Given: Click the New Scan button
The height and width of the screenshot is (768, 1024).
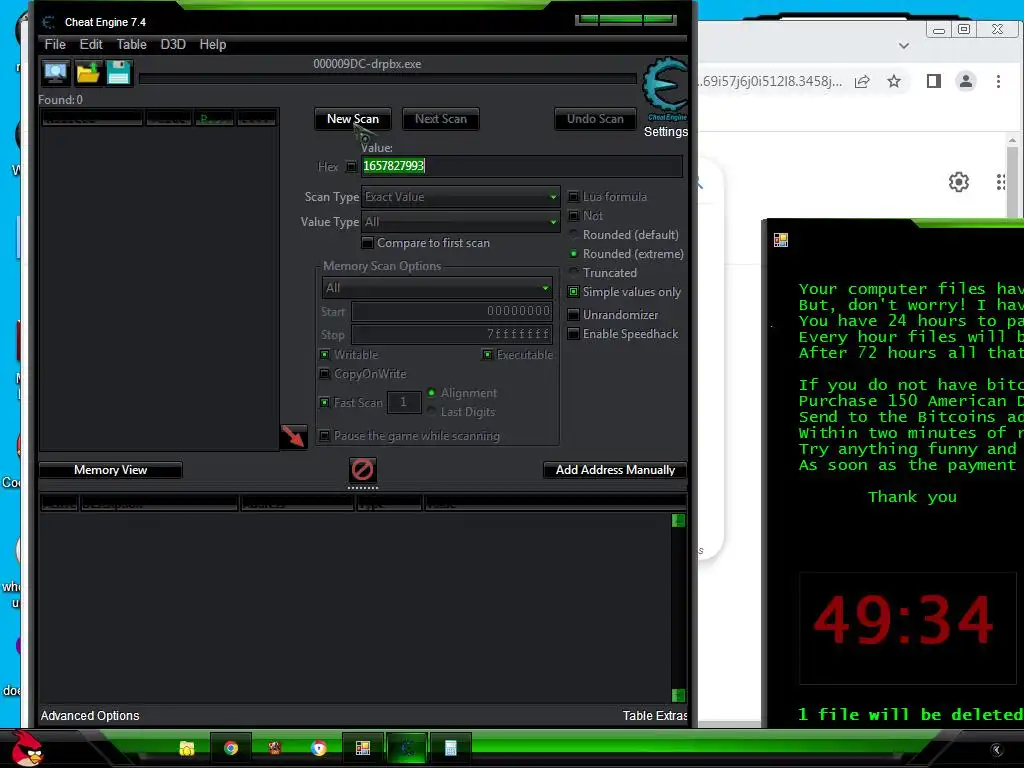Looking at the screenshot, I should [x=353, y=119].
